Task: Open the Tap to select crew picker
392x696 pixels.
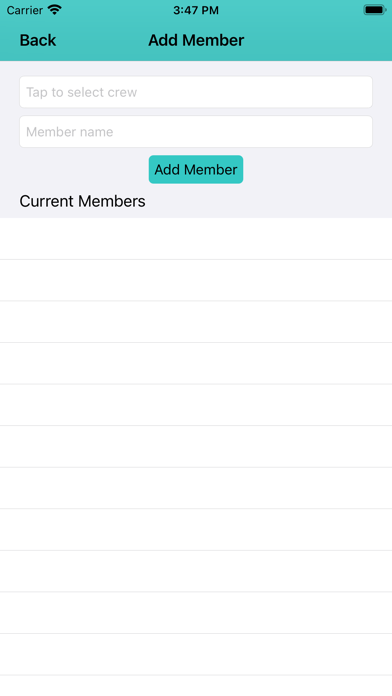Action: coord(196,92)
